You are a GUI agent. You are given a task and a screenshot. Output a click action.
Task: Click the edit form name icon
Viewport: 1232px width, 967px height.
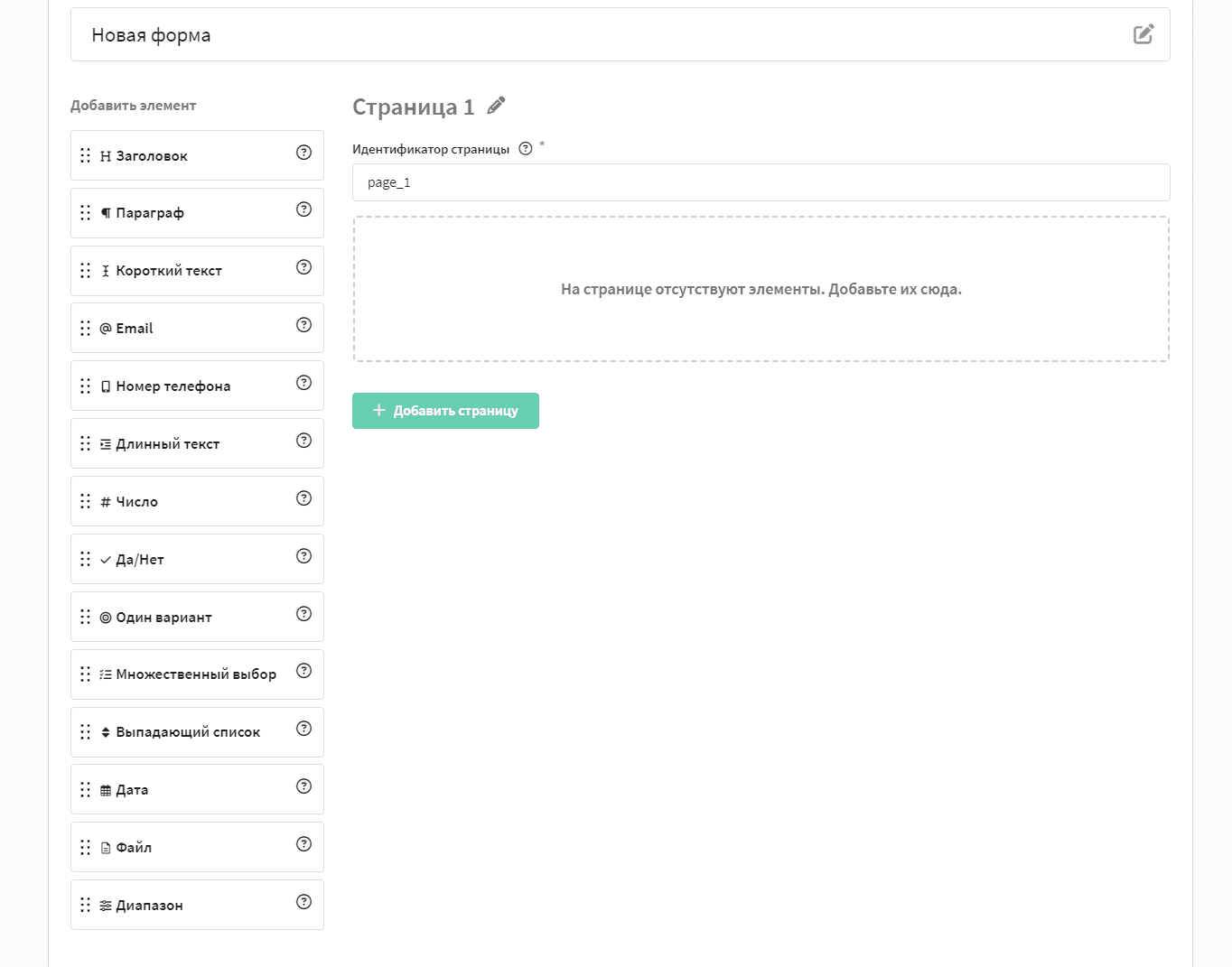[1143, 34]
